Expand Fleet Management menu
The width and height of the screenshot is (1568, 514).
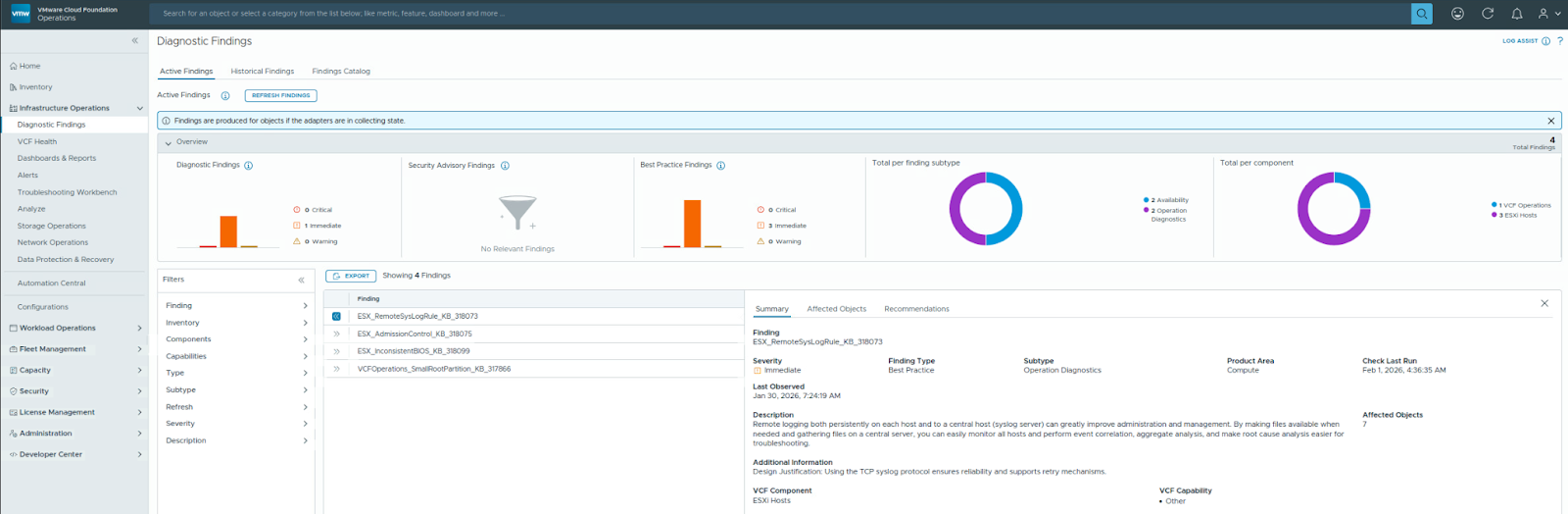[x=140, y=349]
